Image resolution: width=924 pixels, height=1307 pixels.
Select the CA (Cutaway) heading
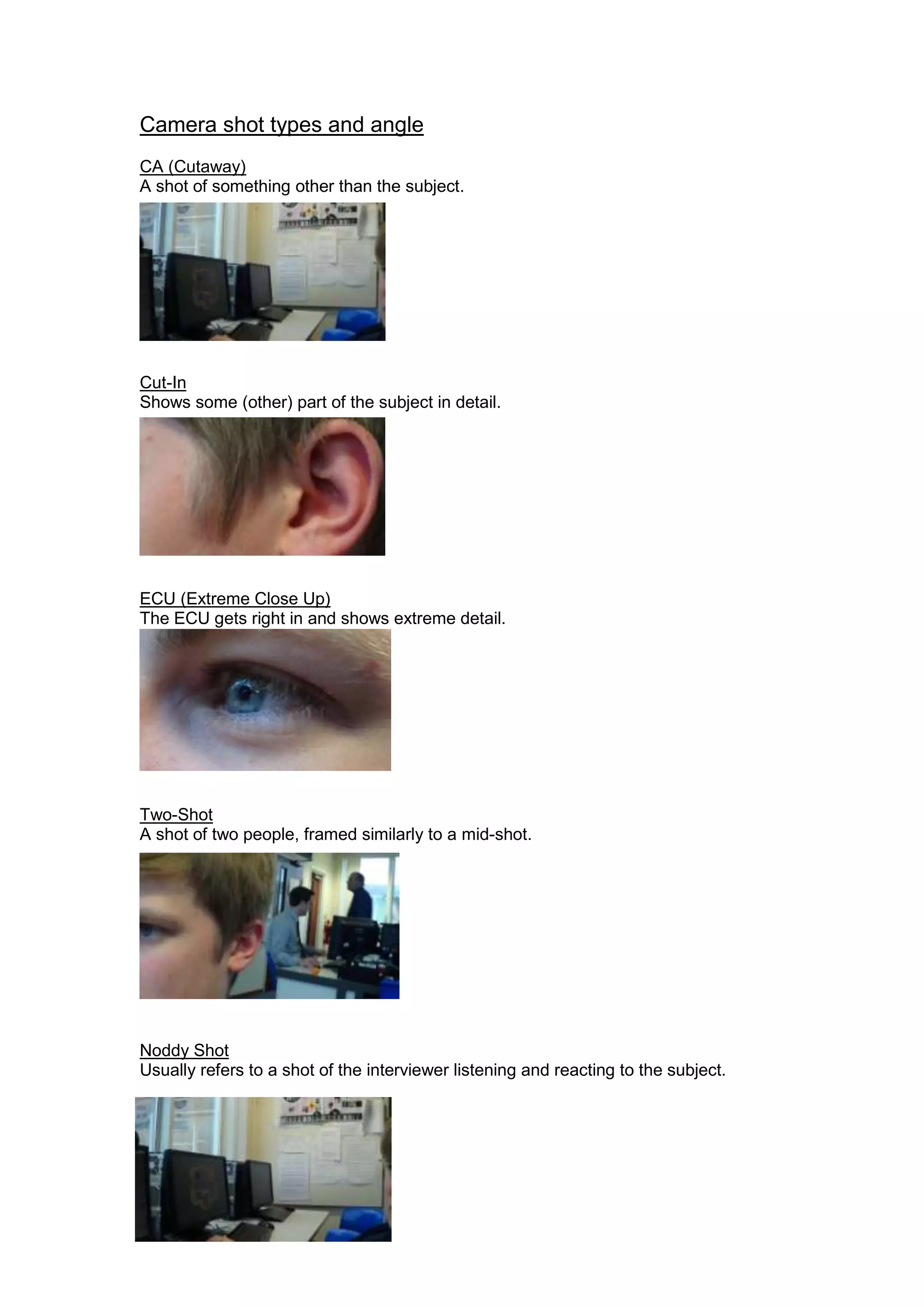pos(193,167)
